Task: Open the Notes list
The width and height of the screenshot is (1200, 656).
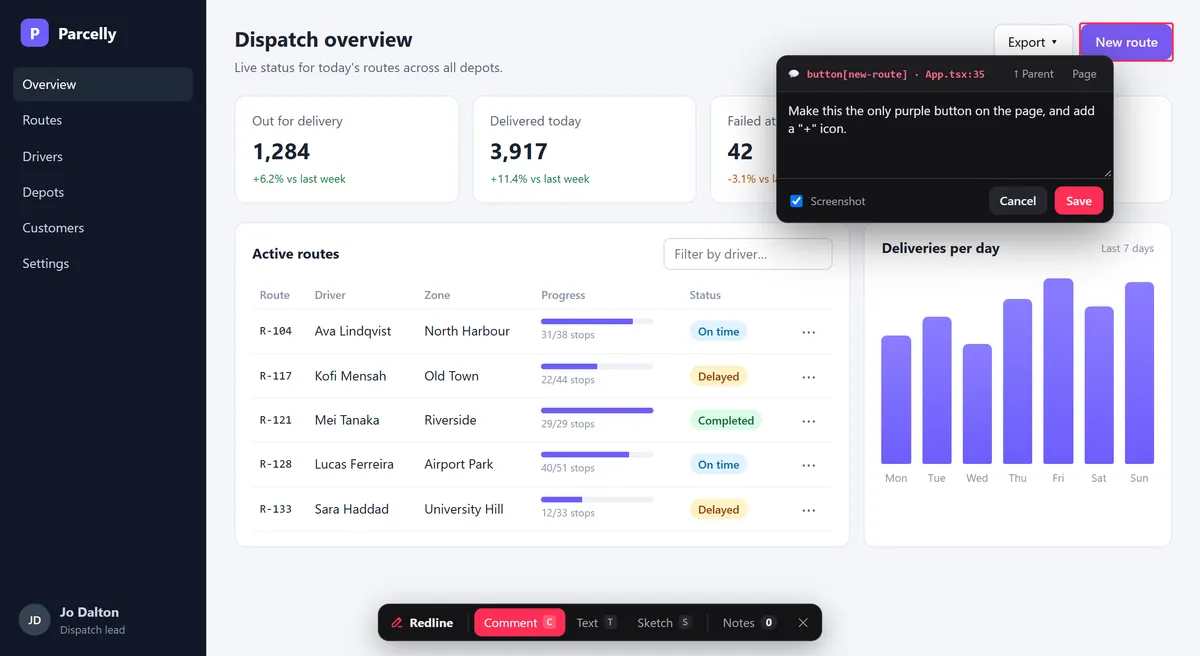Action: [749, 622]
